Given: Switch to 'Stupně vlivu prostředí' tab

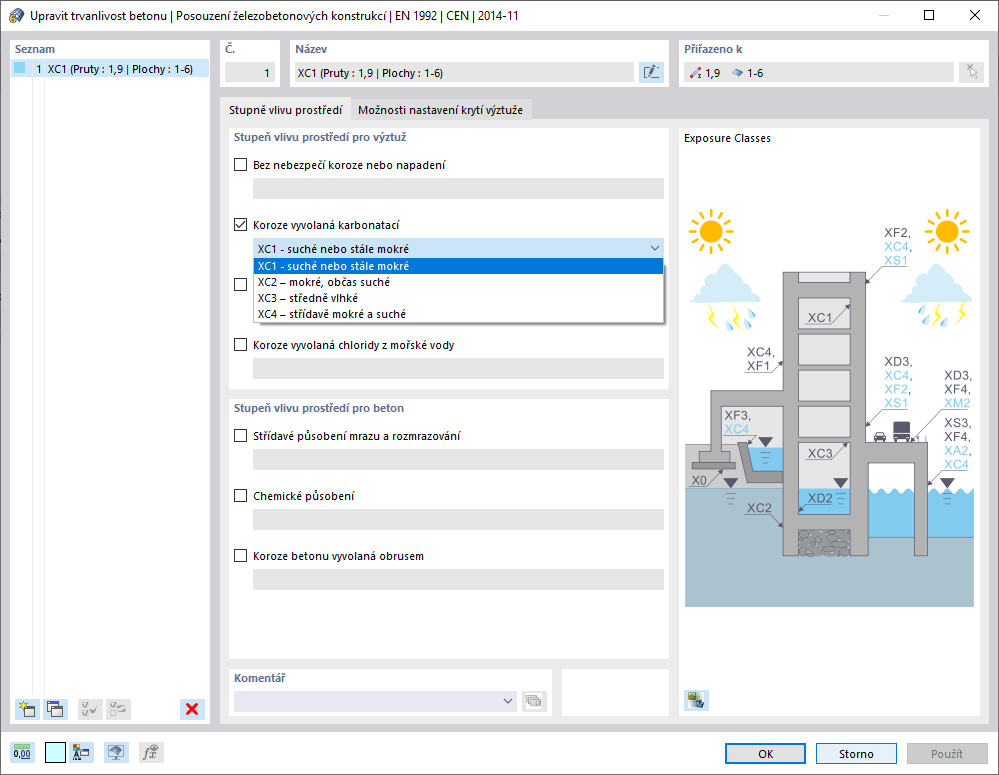Looking at the screenshot, I should click(x=285, y=110).
